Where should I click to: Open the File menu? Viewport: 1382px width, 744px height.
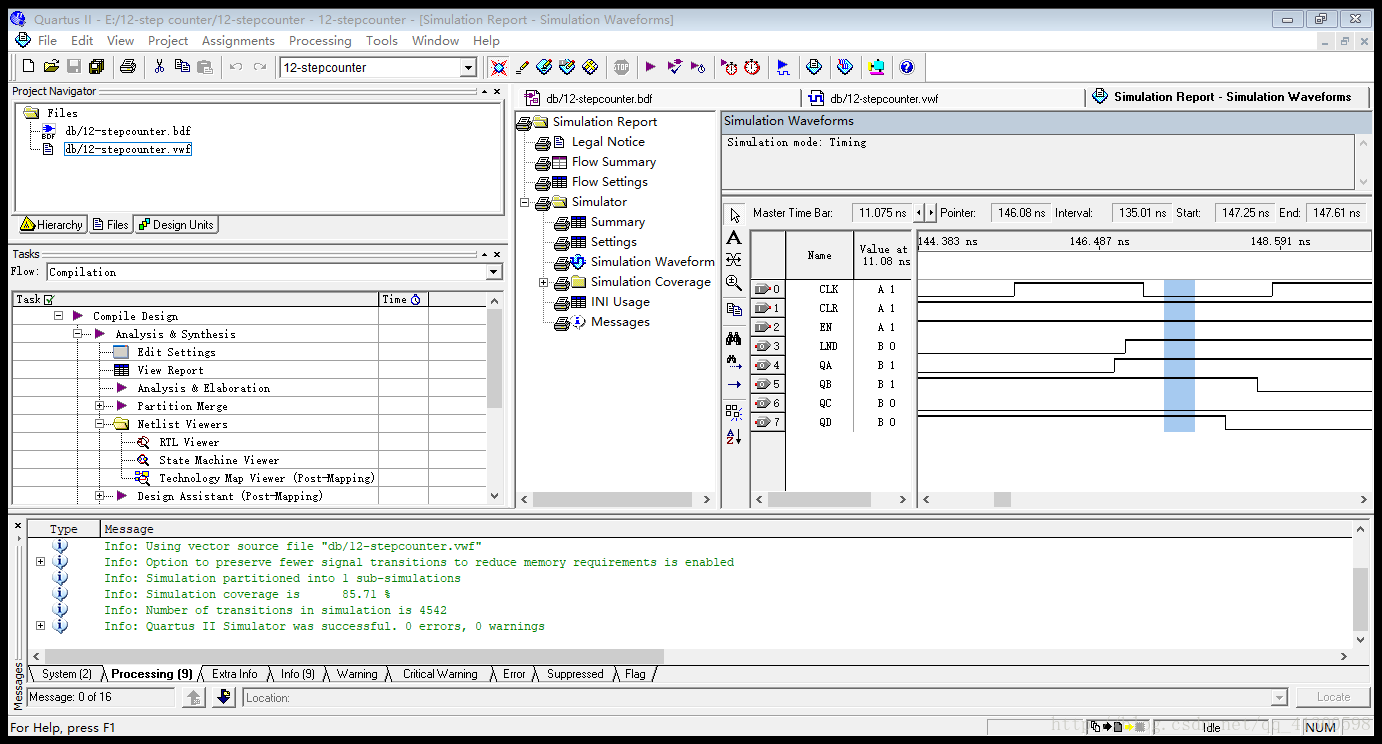[x=47, y=41]
